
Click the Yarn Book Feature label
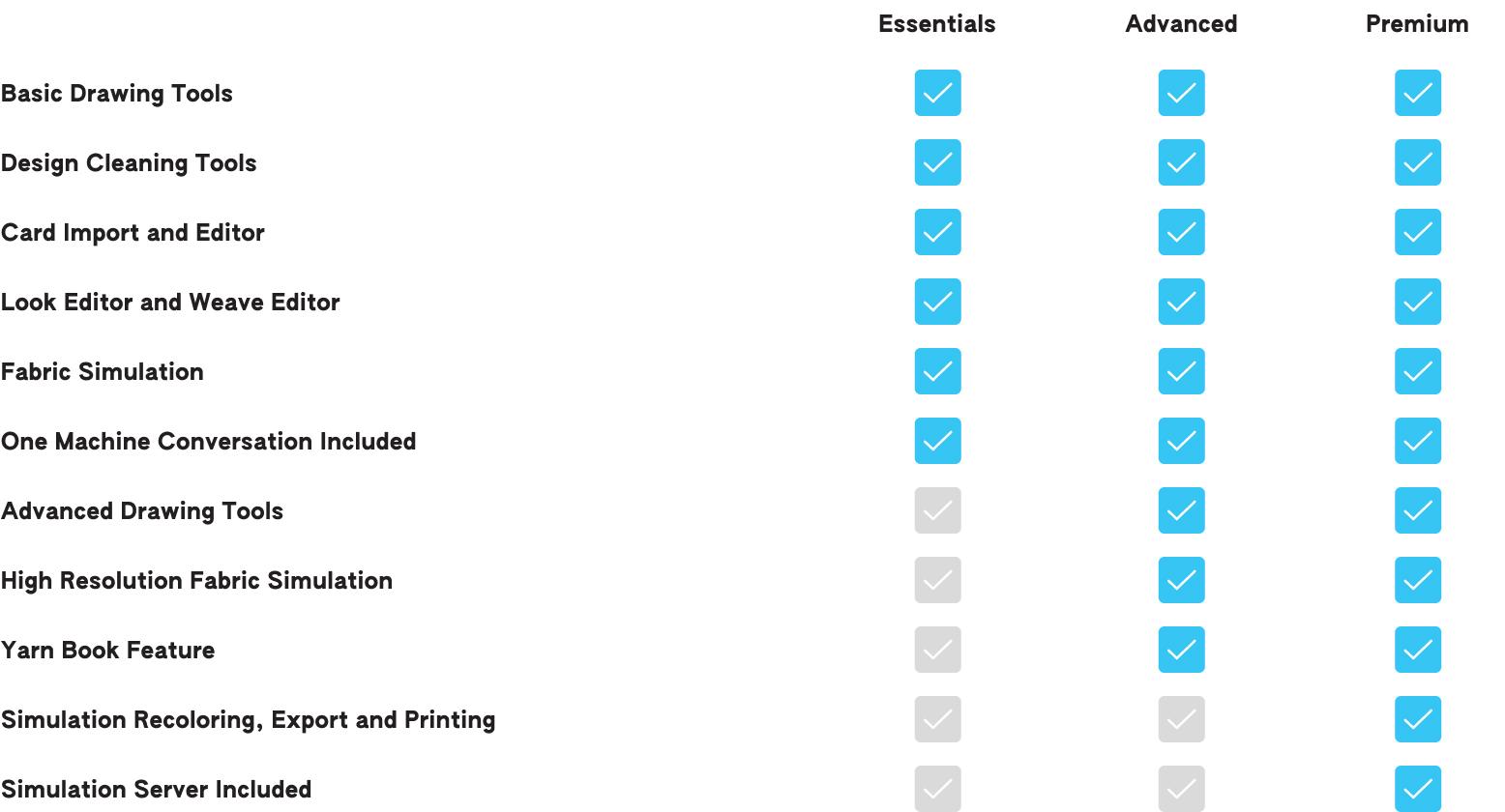[107, 650]
